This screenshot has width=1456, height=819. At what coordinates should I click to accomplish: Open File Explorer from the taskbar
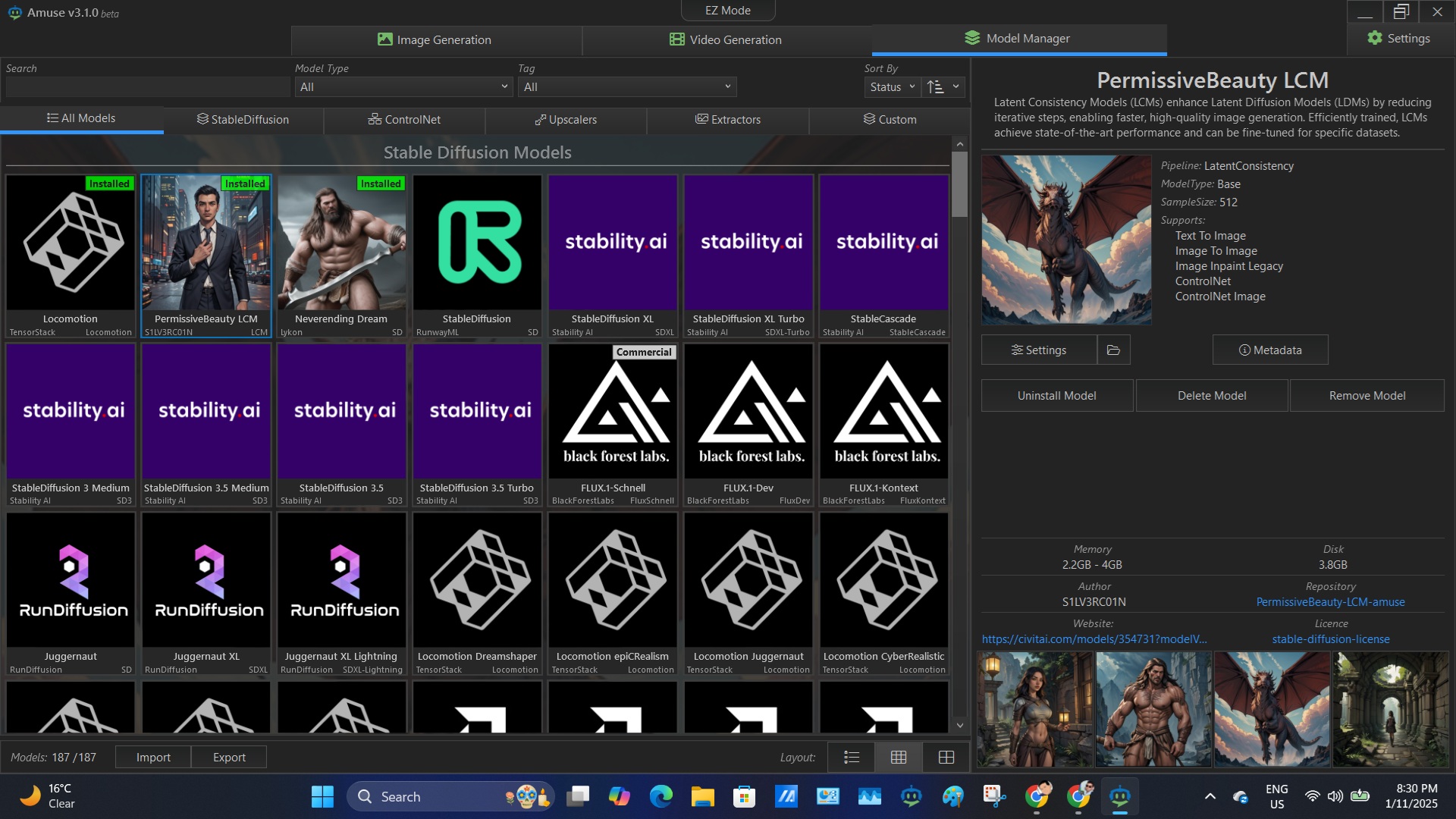(x=702, y=796)
